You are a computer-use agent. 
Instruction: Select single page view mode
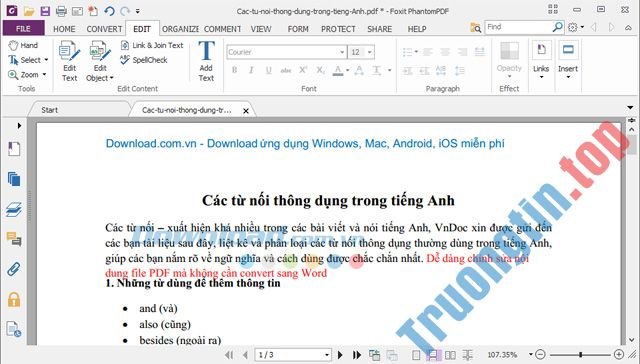(416, 355)
